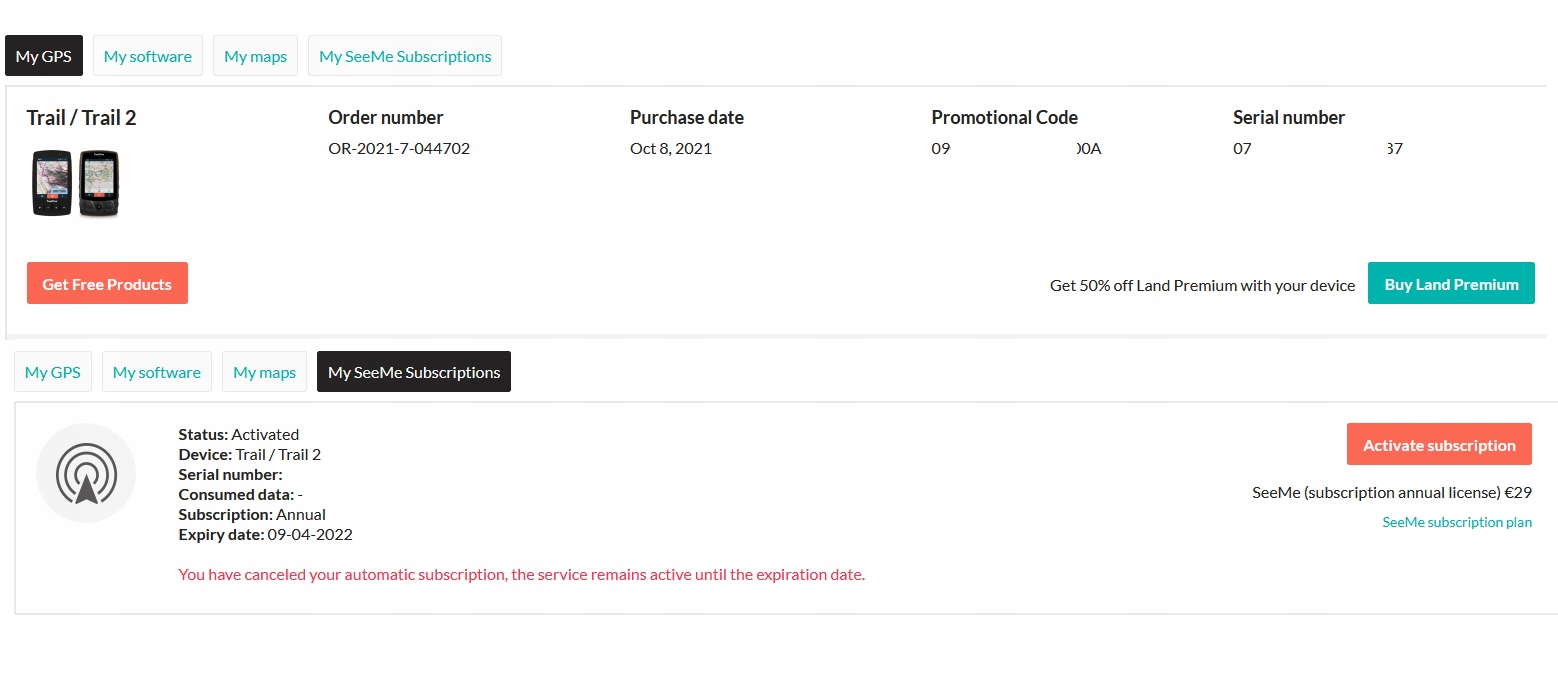Click the Trail / Trail 2 heading
The width and height of the screenshot is (1558, 699).
point(82,118)
